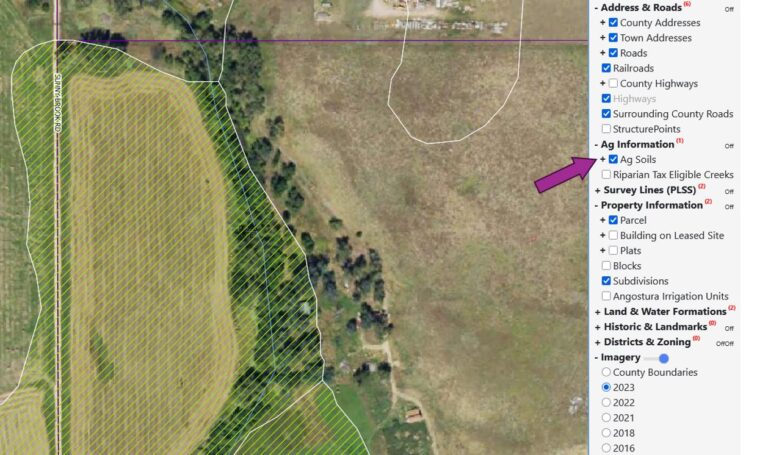Expand the Survey Lines (PLSS) group
768x455 pixels.
click(x=597, y=191)
